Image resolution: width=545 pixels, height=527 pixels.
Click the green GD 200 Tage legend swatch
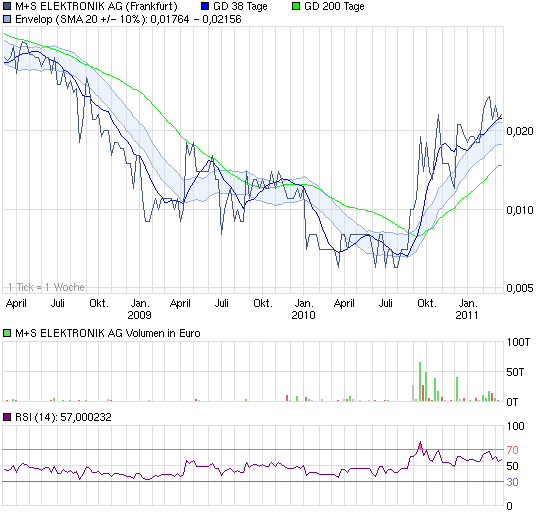pyautogui.click(x=296, y=6)
